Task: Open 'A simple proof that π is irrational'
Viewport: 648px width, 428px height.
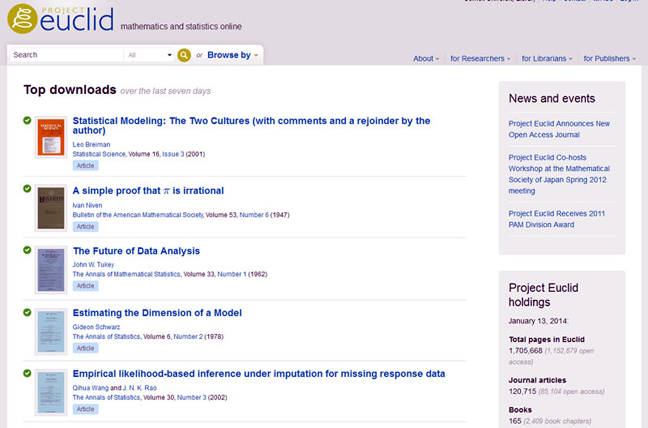Action: (148, 190)
